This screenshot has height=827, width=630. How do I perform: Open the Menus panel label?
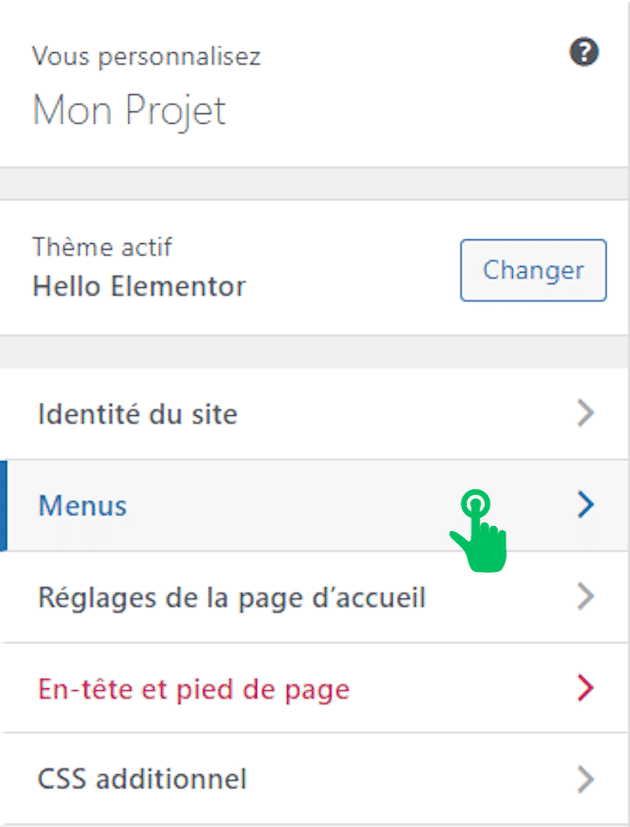coord(83,506)
